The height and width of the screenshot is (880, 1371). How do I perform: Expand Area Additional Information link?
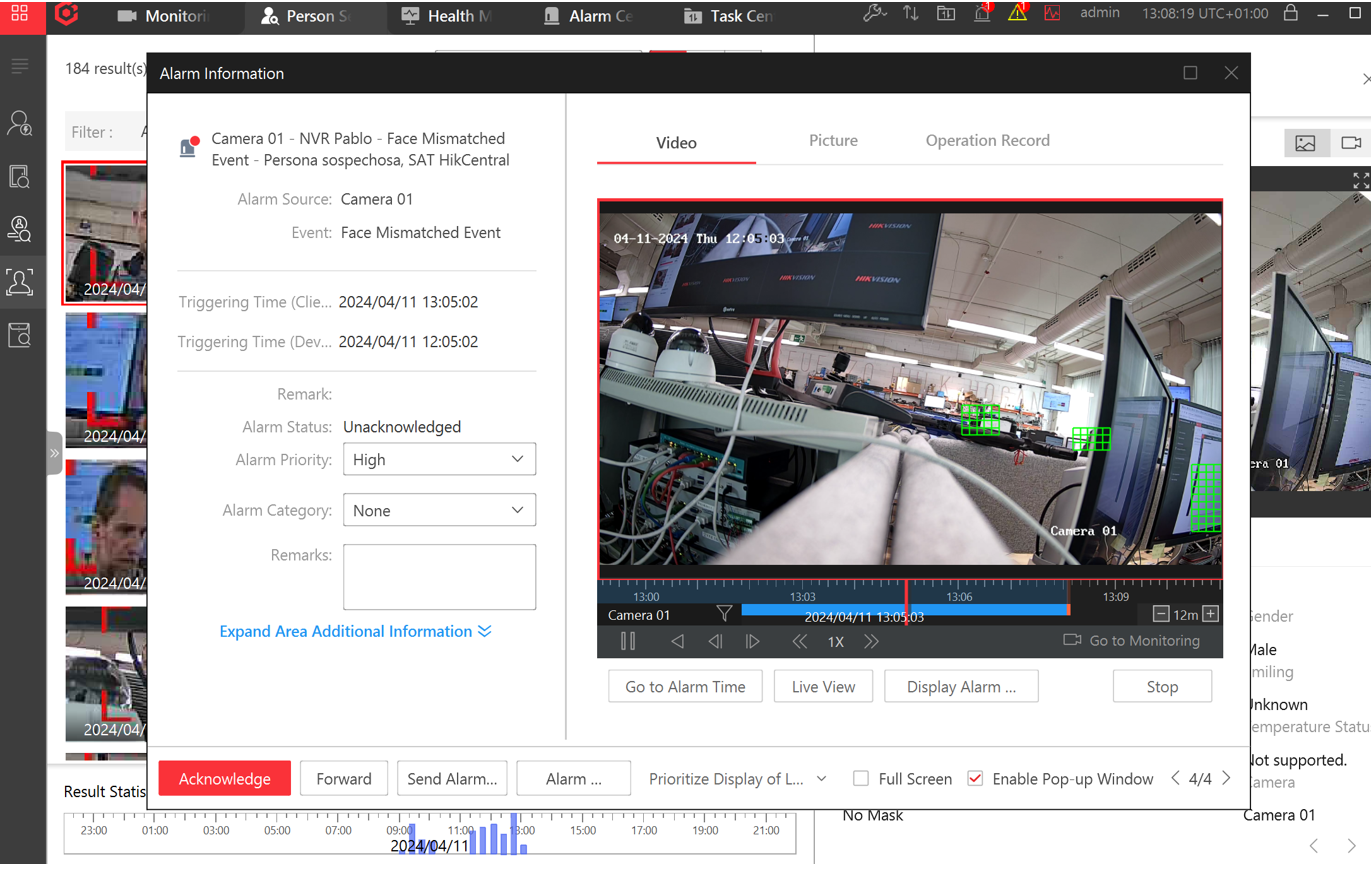coord(353,631)
